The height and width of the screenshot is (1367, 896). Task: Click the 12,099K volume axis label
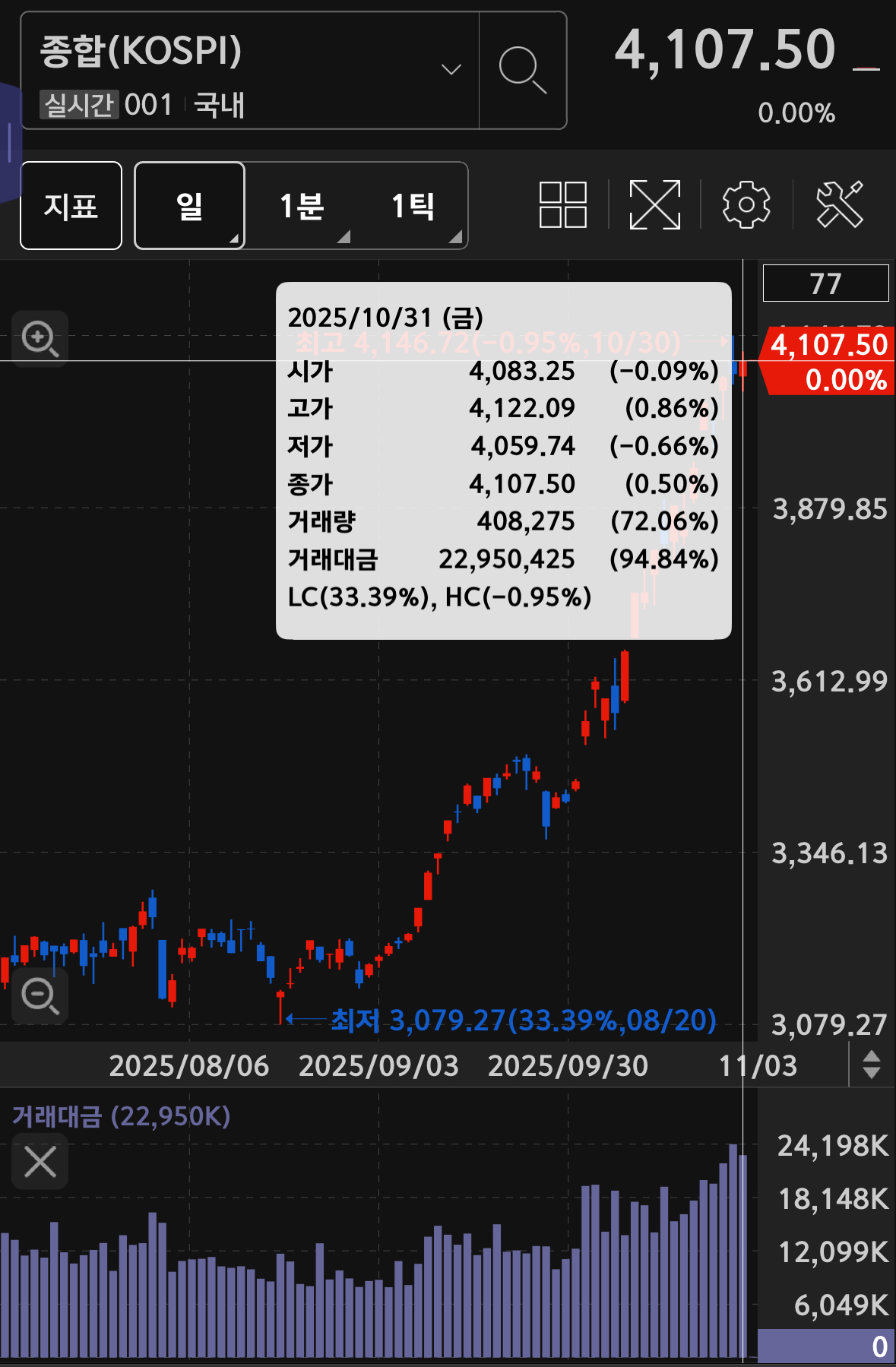pyautogui.click(x=833, y=1252)
